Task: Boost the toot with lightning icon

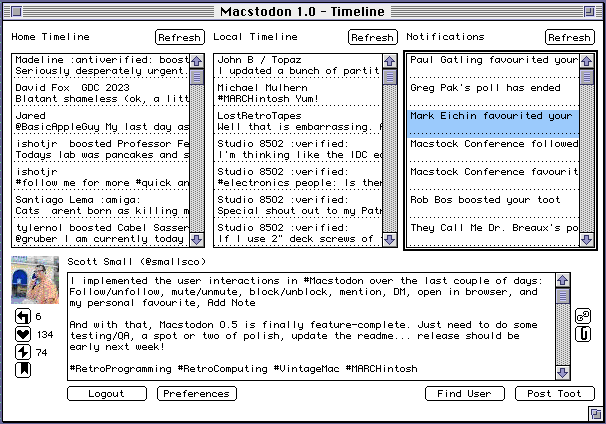Action: [23, 352]
